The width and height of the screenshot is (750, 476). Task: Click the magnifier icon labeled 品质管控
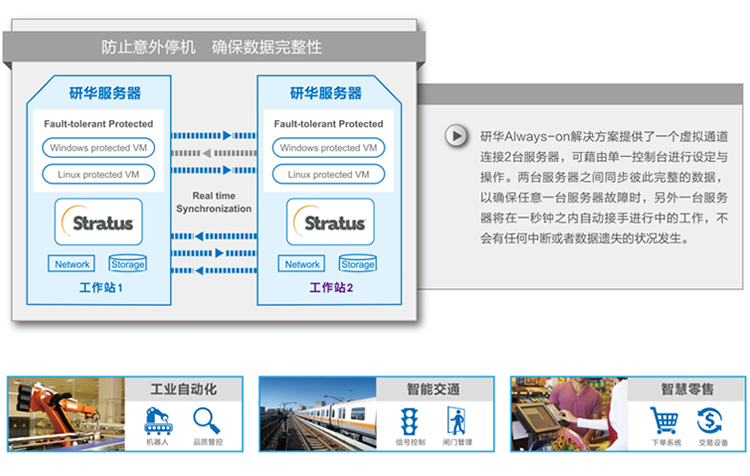[207, 421]
